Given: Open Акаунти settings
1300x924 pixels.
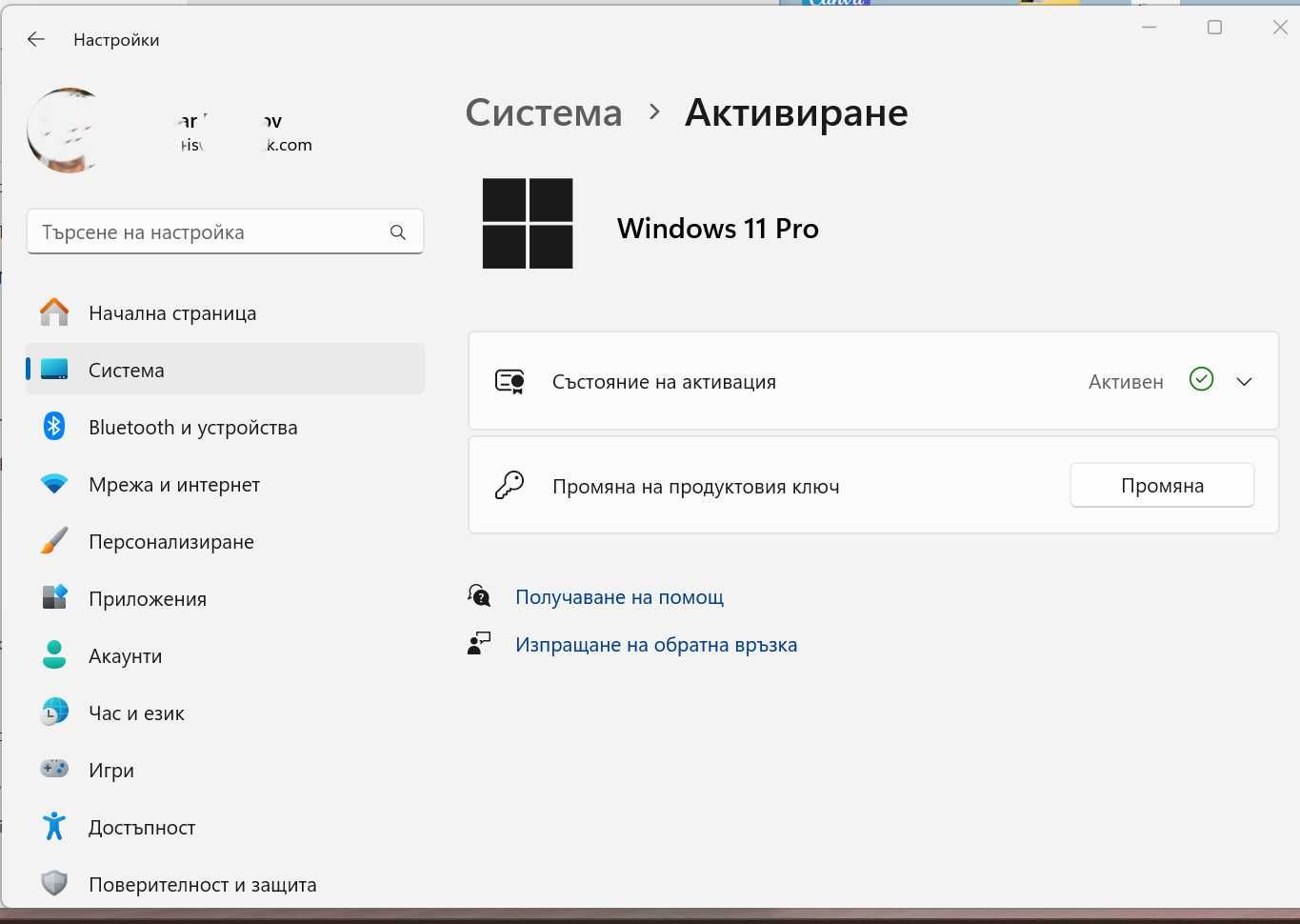Looking at the screenshot, I should pos(225,655).
